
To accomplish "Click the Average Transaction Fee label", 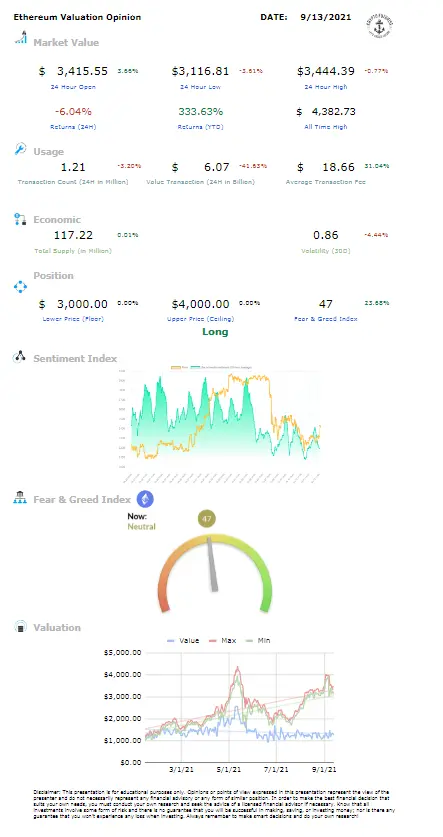I will click(x=326, y=182).
